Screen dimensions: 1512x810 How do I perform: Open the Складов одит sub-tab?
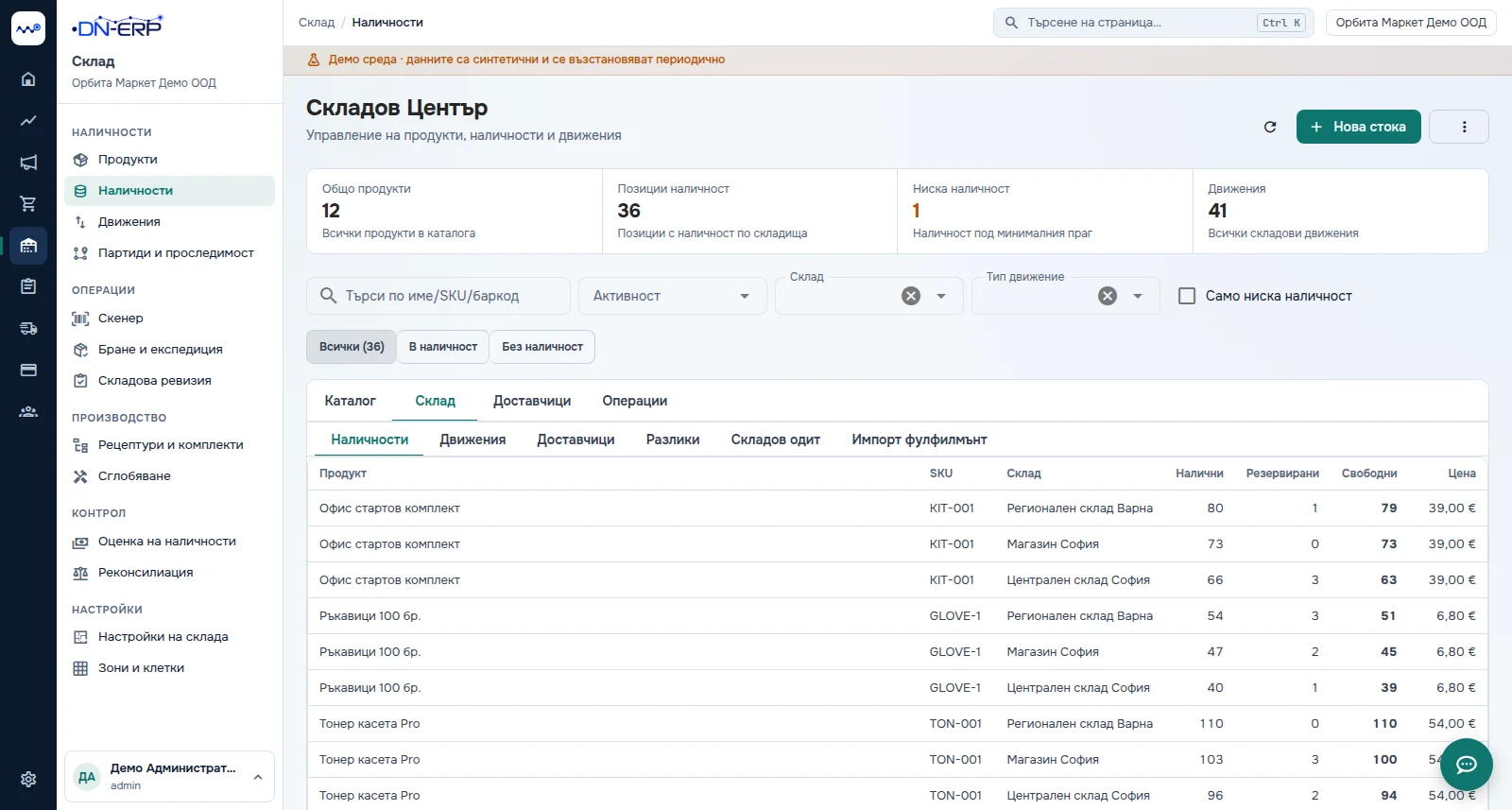click(776, 439)
